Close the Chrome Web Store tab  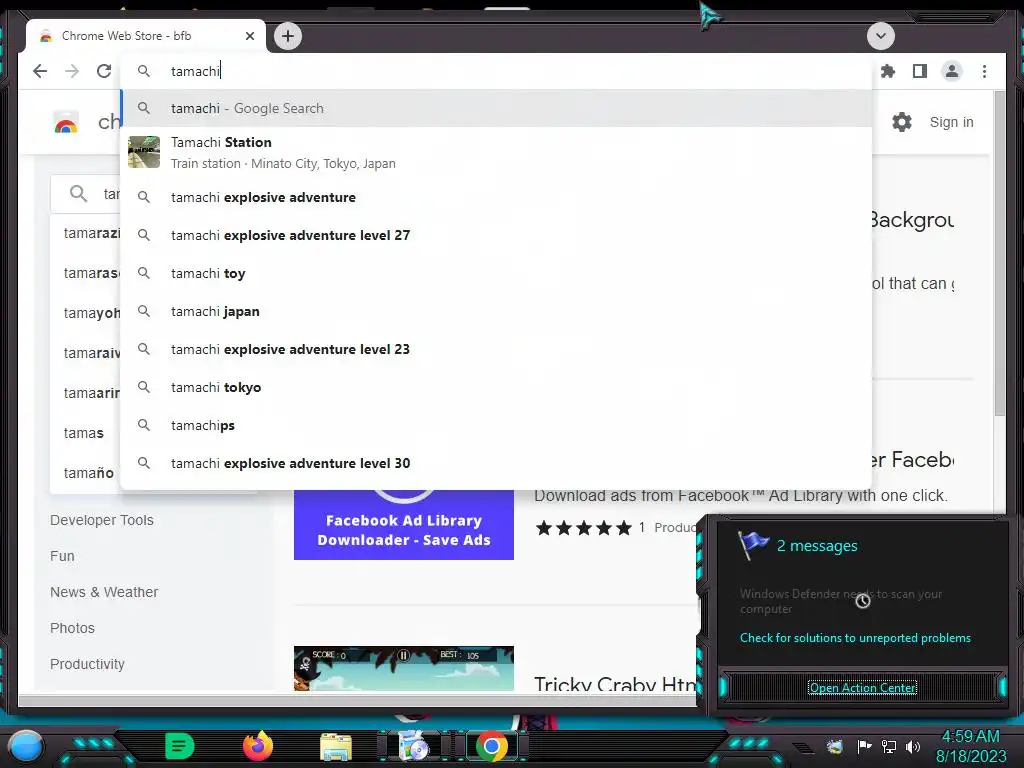coord(249,36)
